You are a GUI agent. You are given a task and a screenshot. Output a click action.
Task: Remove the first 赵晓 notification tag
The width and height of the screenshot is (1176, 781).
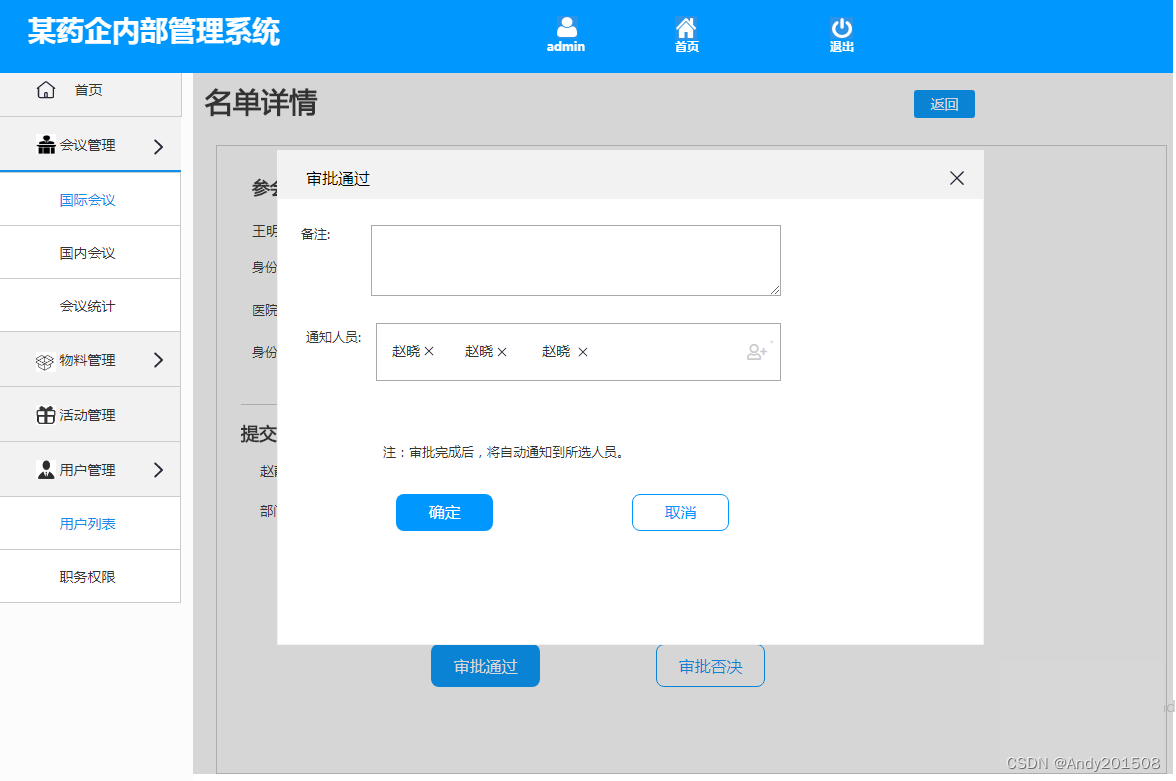[430, 351]
